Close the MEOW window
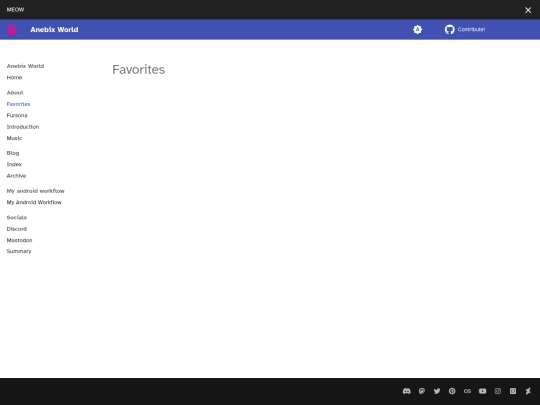 click(x=528, y=10)
